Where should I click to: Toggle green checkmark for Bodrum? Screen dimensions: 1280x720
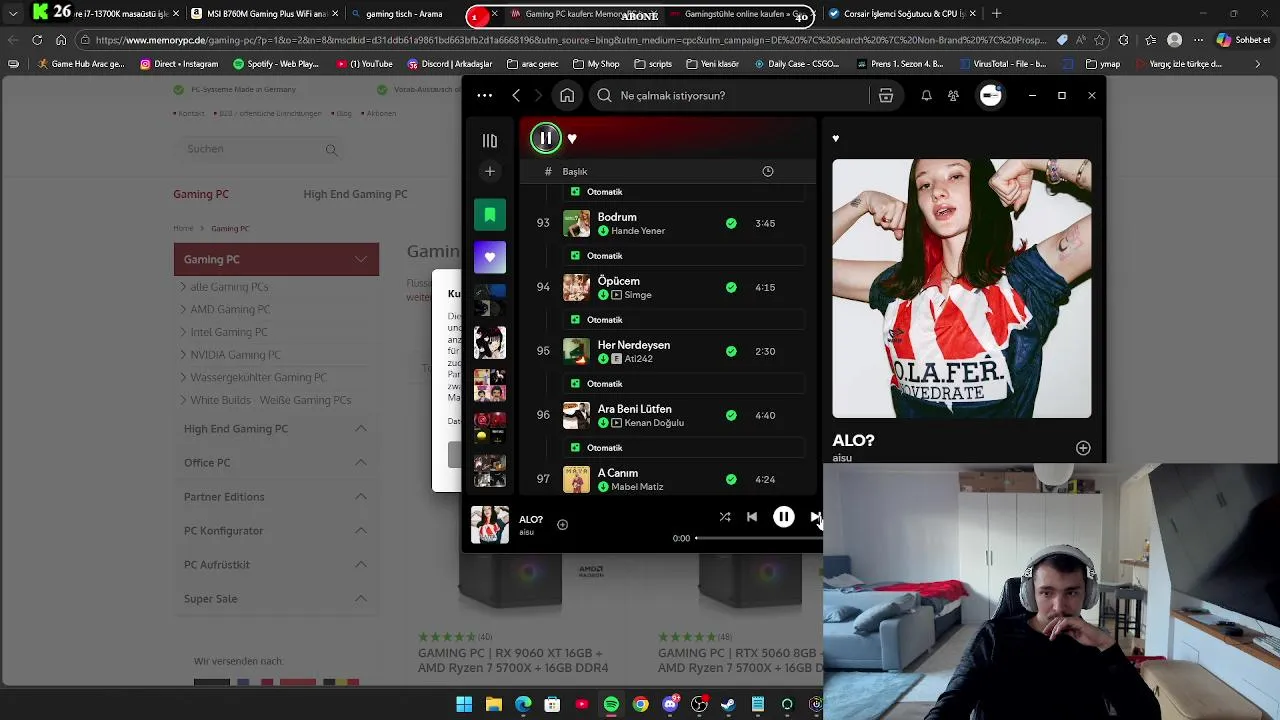click(731, 223)
